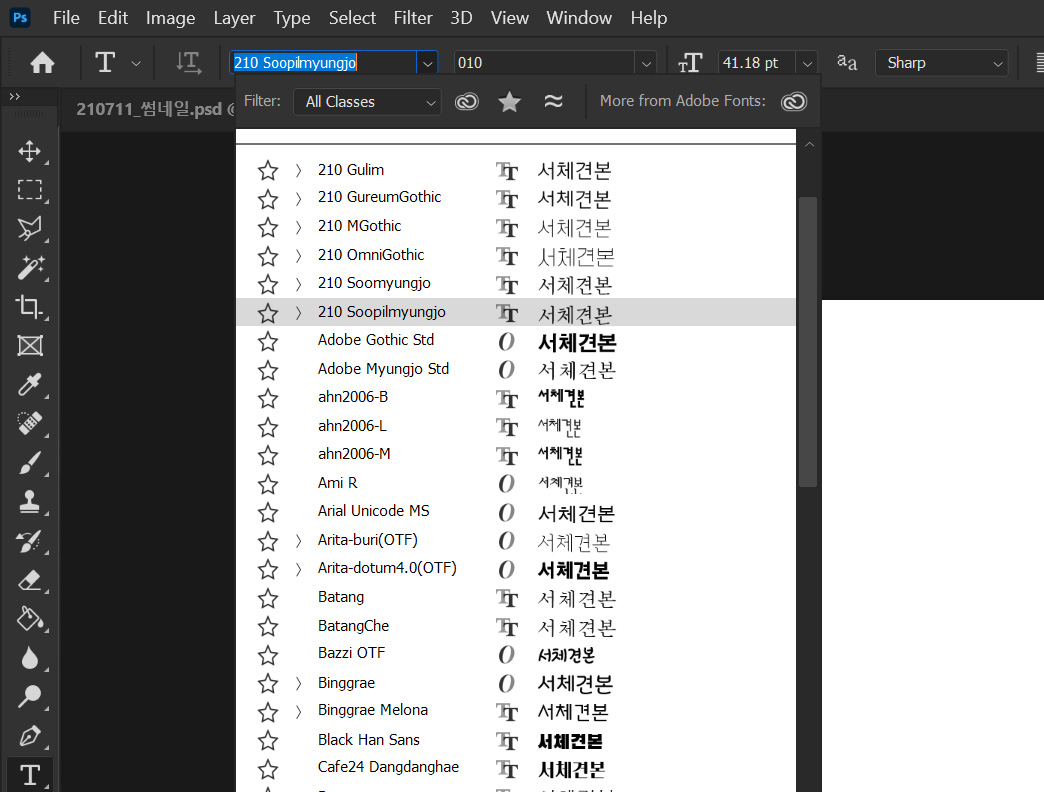Star the Black Han Sans font
Viewport: 1044px width, 792px height.
(x=268, y=741)
